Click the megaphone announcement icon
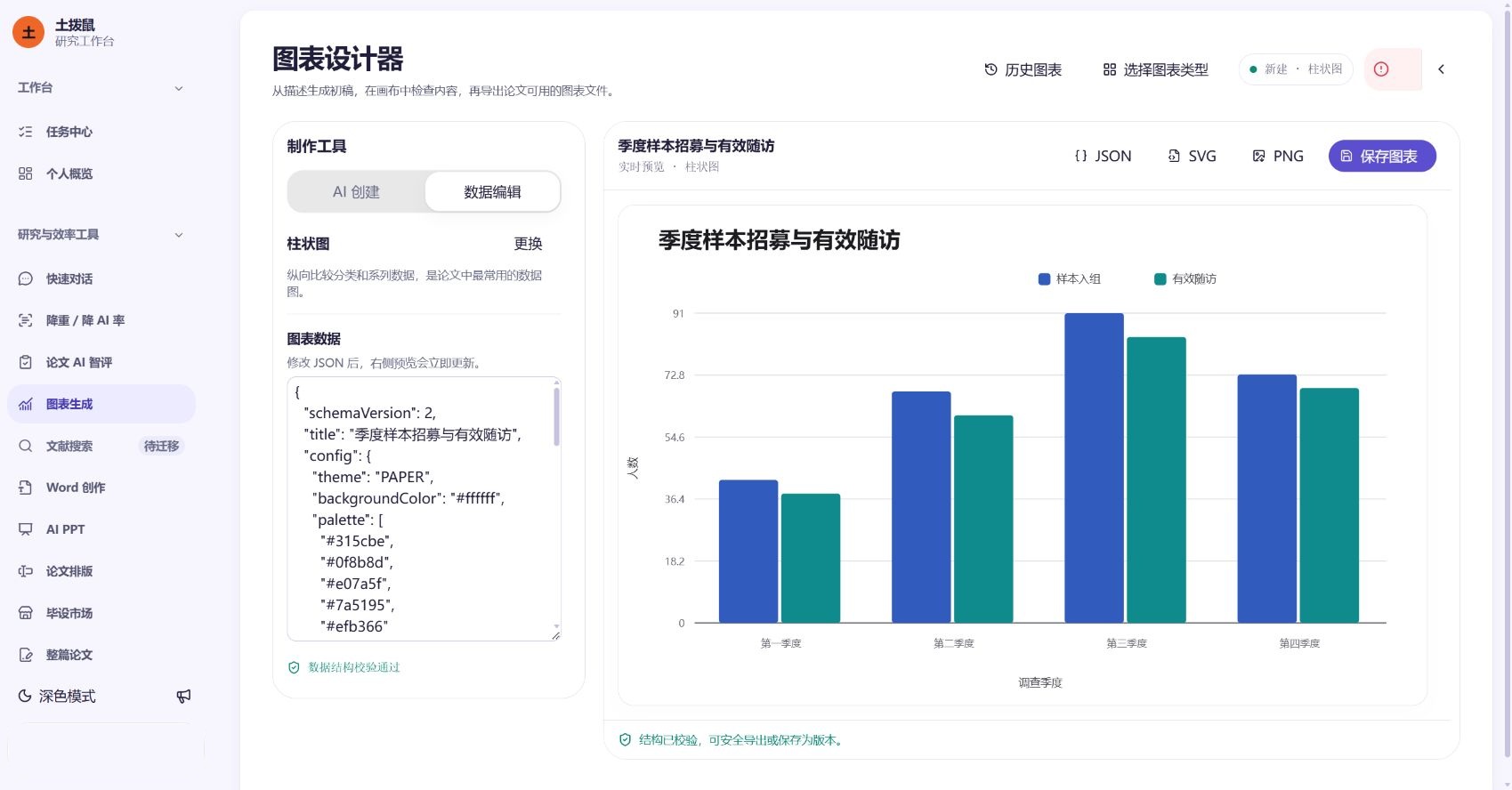This screenshot has width=1512, height=790. click(x=183, y=696)
